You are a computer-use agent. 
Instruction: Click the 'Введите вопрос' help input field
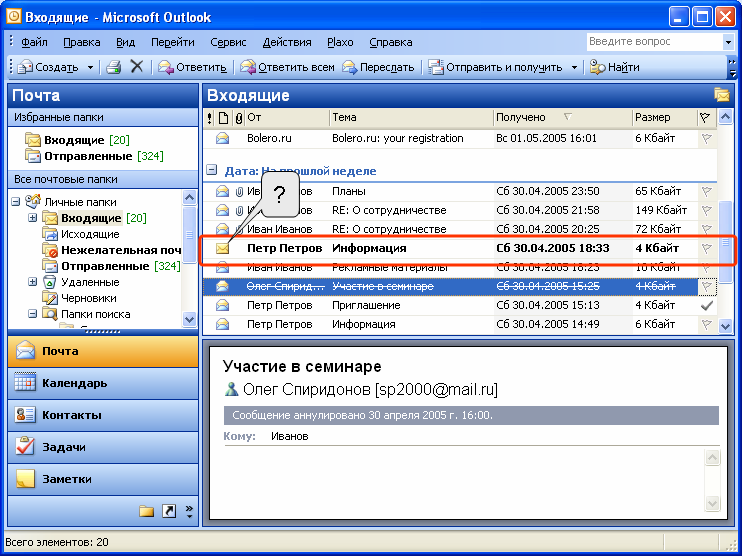655,42
